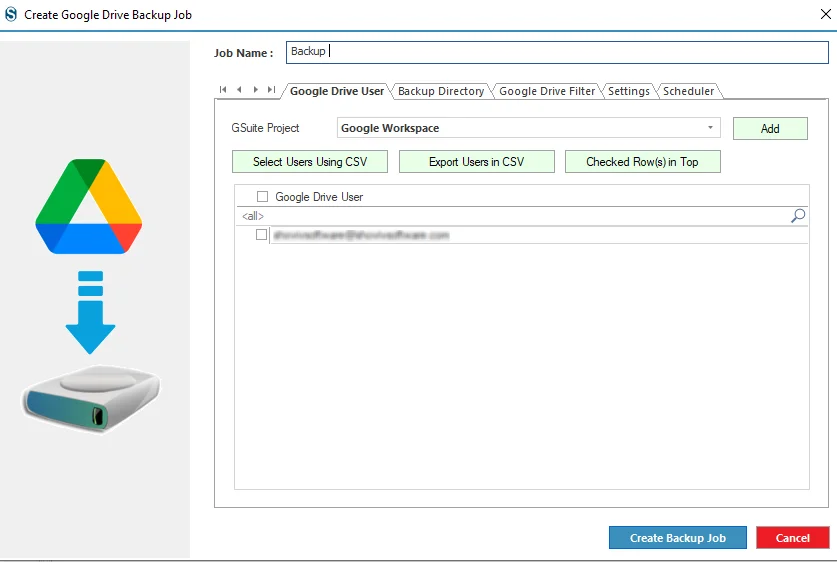The image size is (837, 562).
Task: Go to first tab using navigation arrow
Action: pyautogui.click(x=223, y=90)
